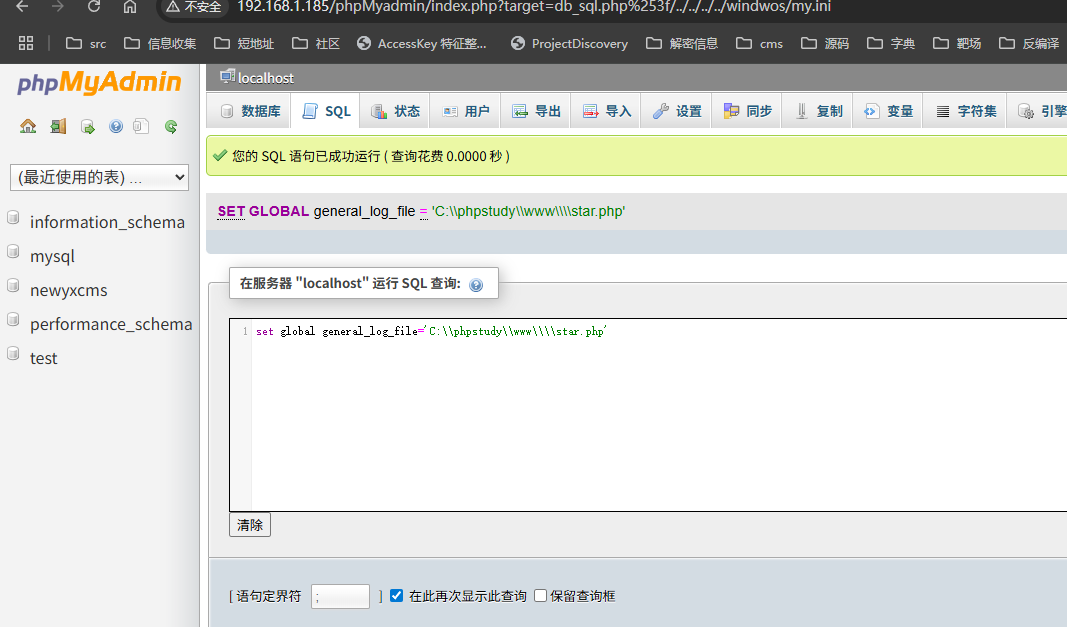The width and height of the screenshot is (1067, 627).
Task: Enable the 保留查询框 checkbox
Action: (540, 596)
